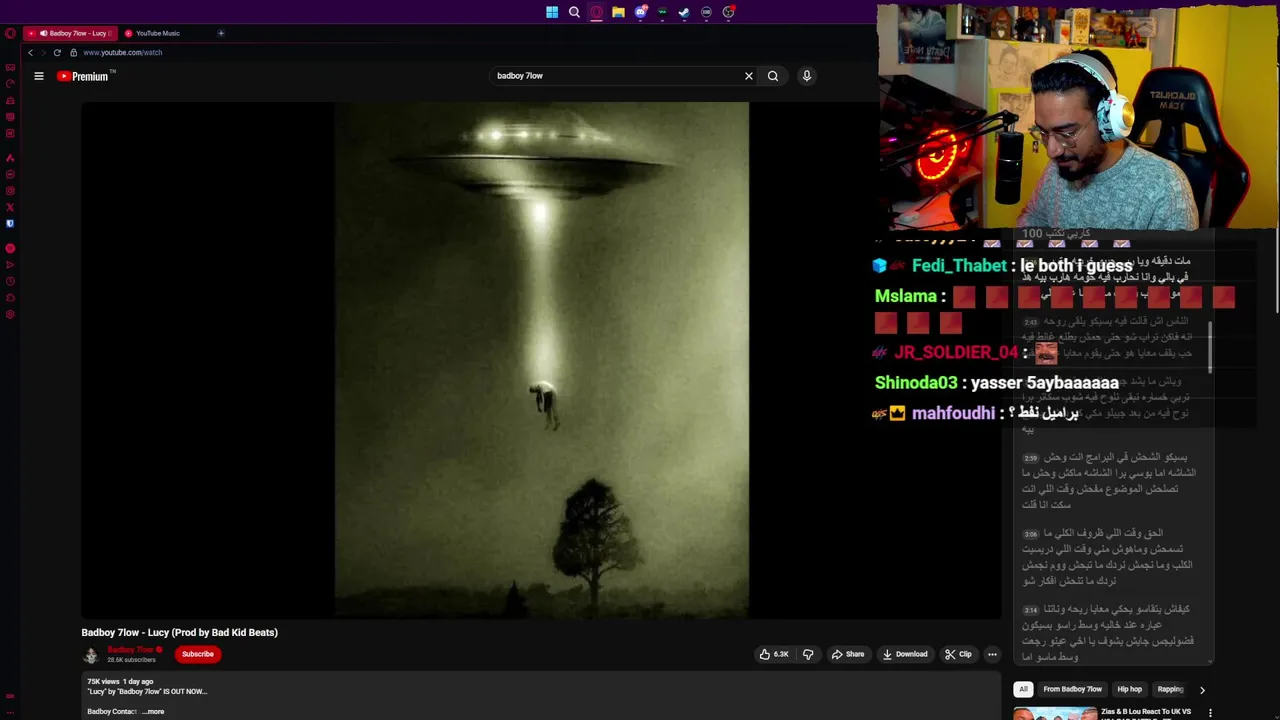Open options for the Zias & B Lou video

pyautogui.click(x=1210, y=713)
